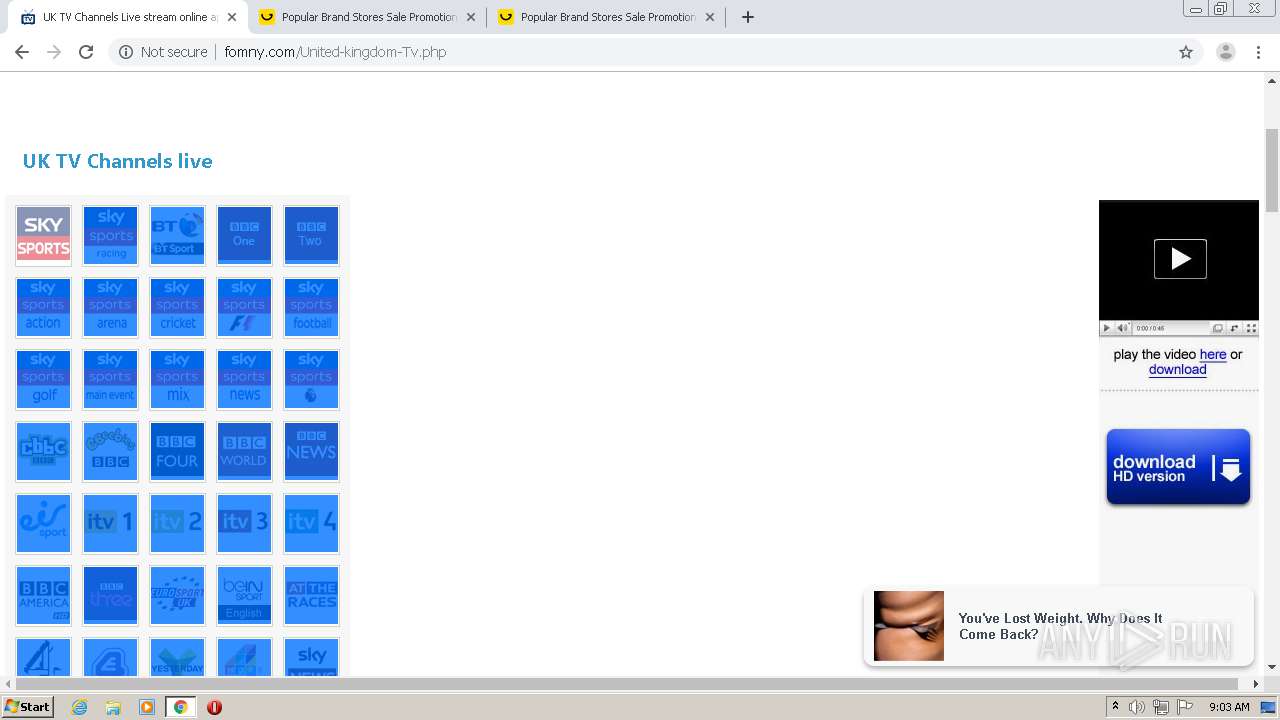Viewport: 1280px width, 720px height.
Task: Close the UK TV Channels tab
Action: (x=232, y=17)
